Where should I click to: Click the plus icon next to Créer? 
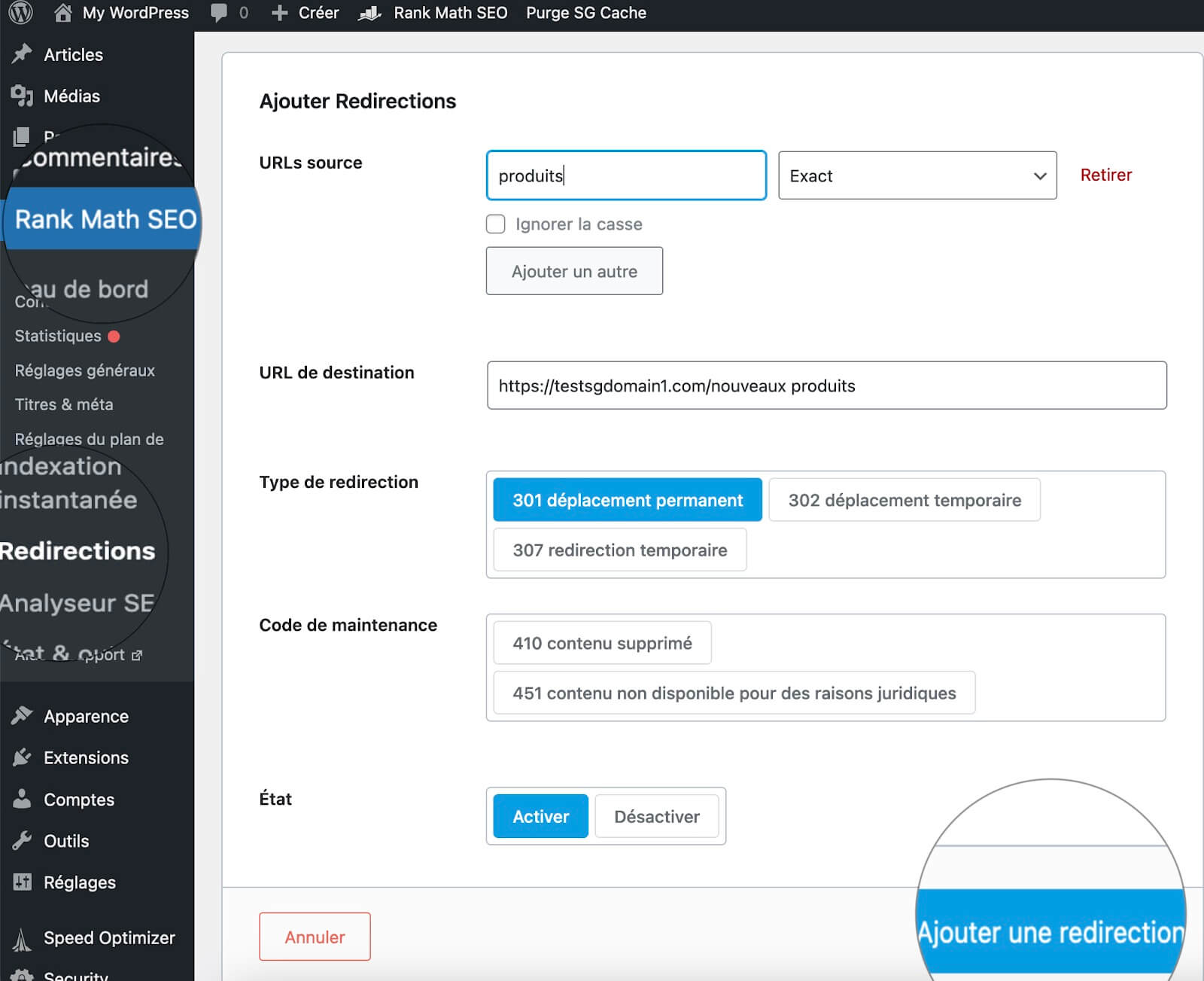coord(279,13)
